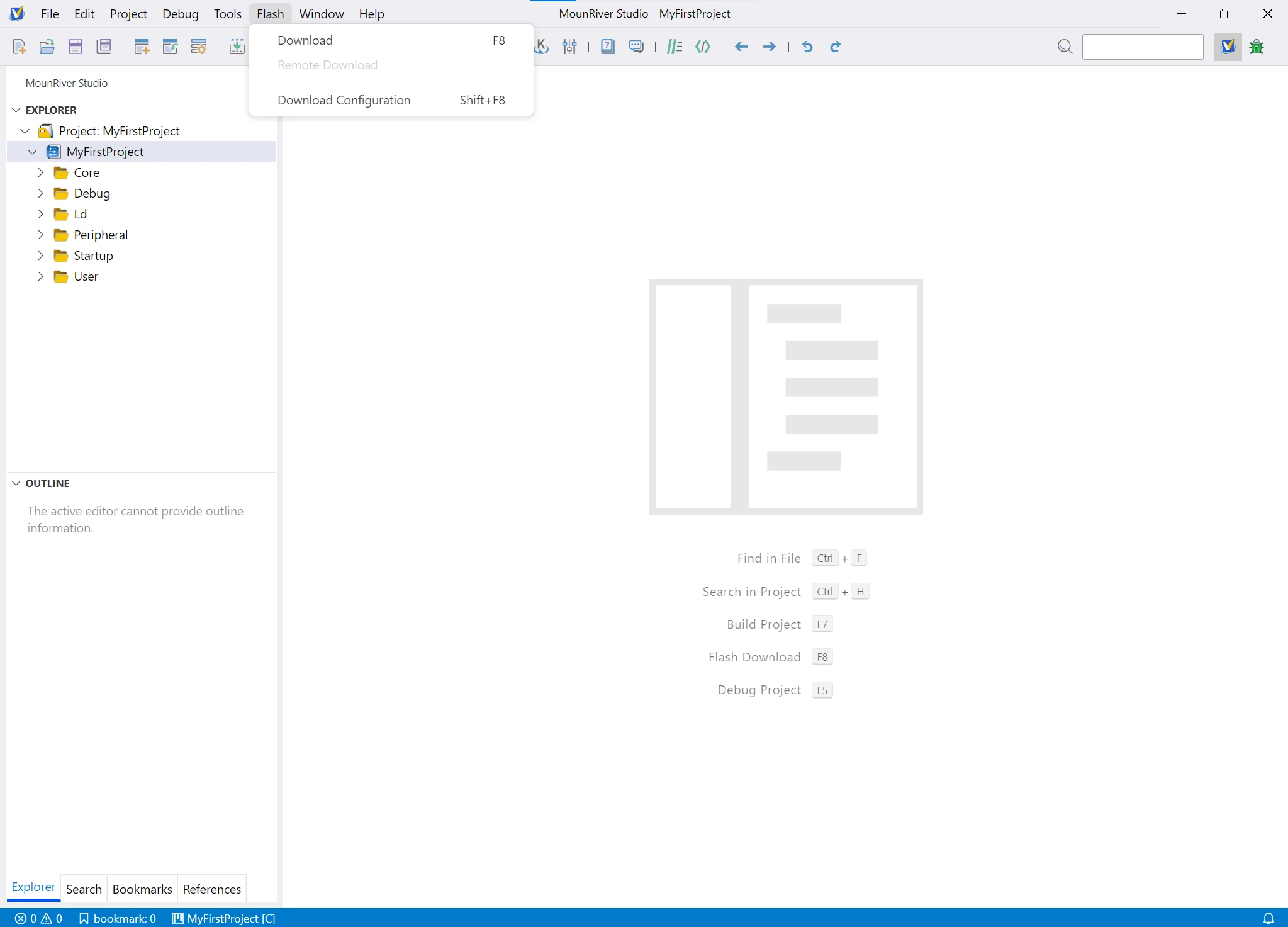The height and width of the screenshot is (927, 1288).
Task: Click the purple Save toolbar icon
Action: pos(76,47)
